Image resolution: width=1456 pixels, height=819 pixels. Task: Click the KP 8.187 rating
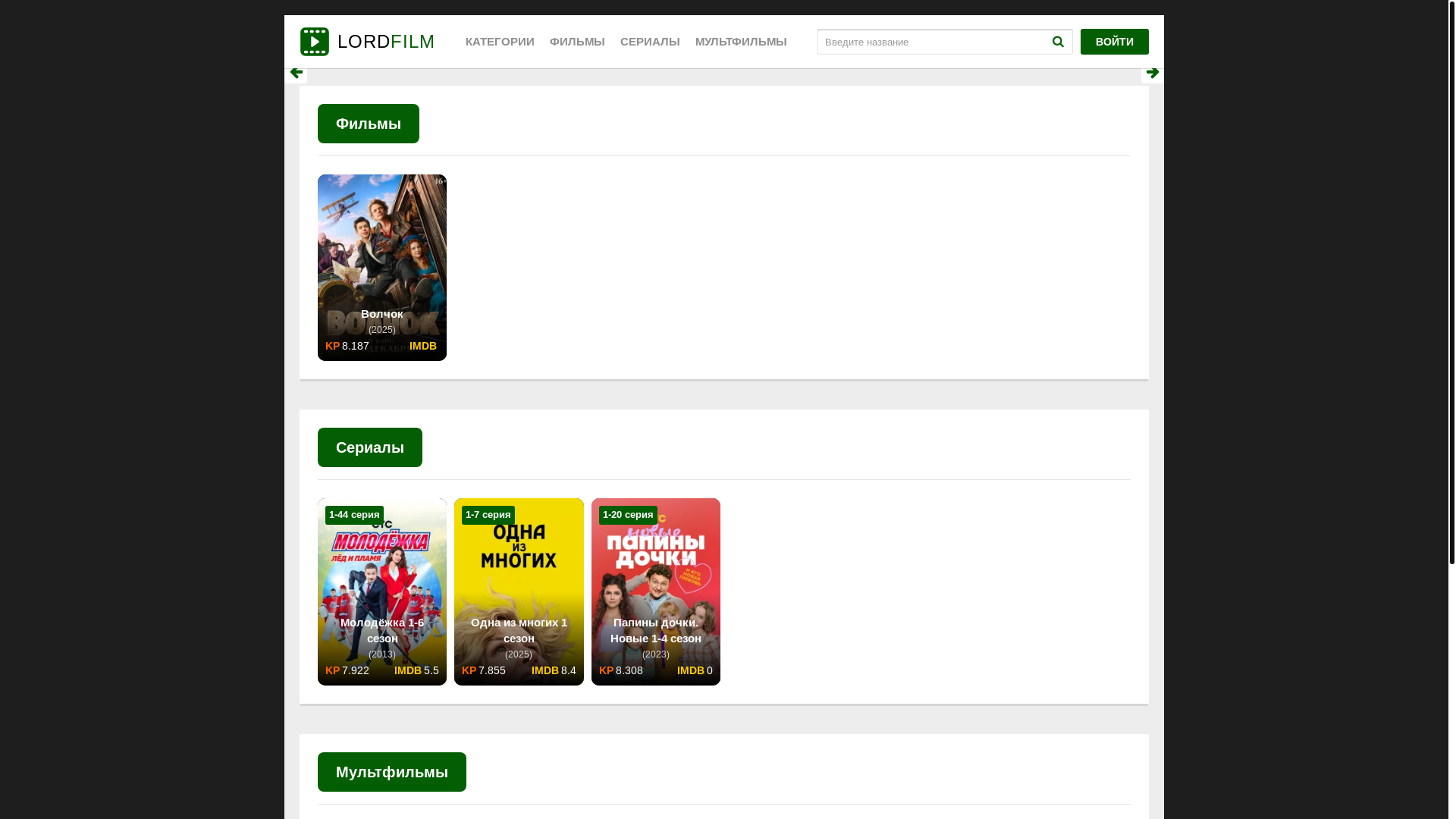347,346
